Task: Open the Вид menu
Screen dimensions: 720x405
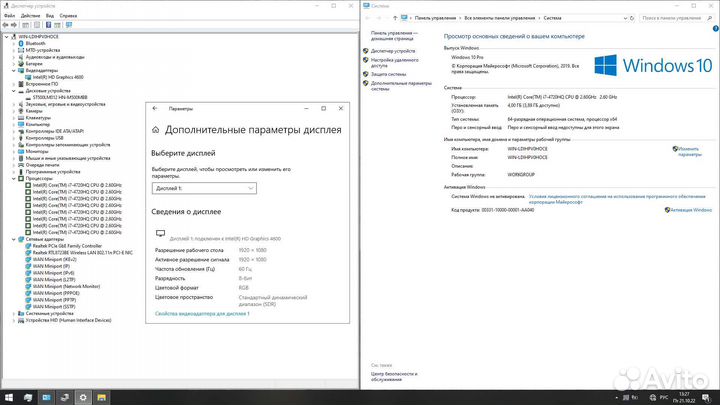Action: [50, 16]
